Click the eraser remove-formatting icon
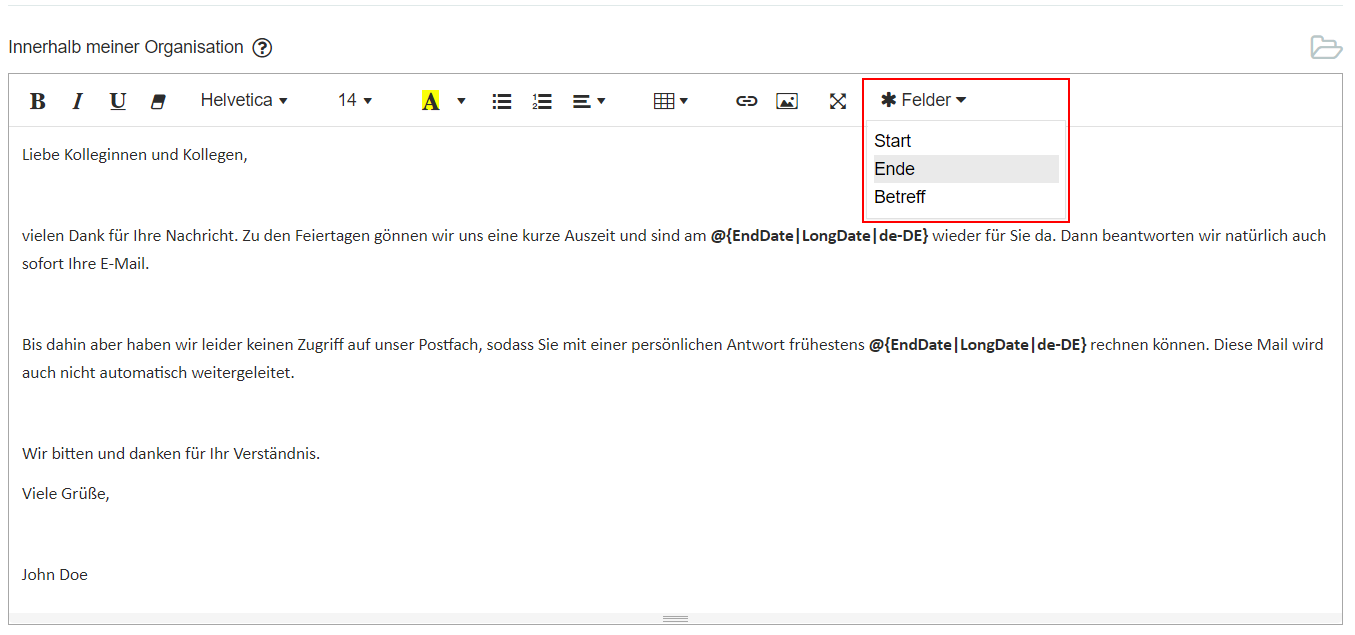This screenshot has width=1355, height=635. click(x=157, y=101)
